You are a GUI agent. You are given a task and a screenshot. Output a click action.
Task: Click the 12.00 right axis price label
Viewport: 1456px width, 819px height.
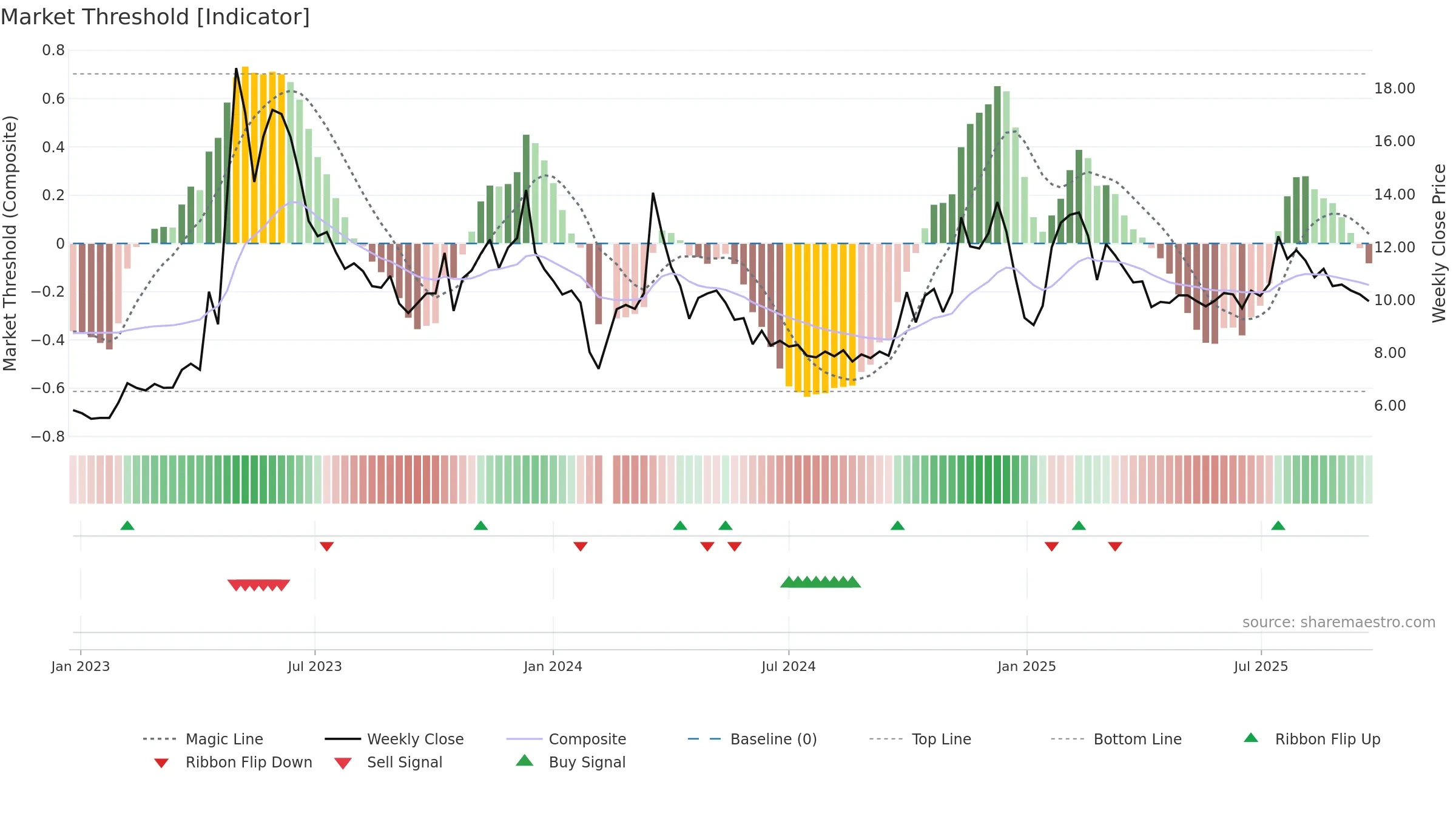point(1395,248)
